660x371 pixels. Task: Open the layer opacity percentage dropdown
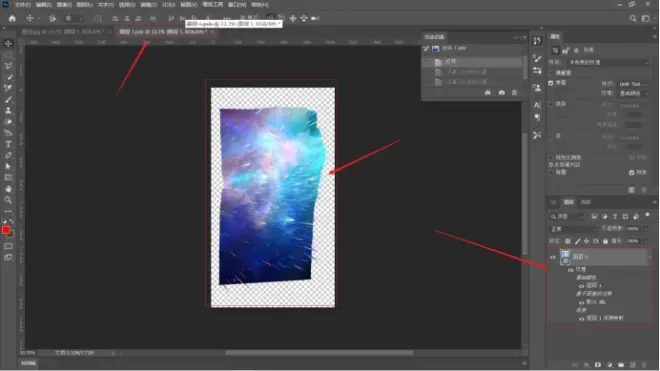[636, 229]
